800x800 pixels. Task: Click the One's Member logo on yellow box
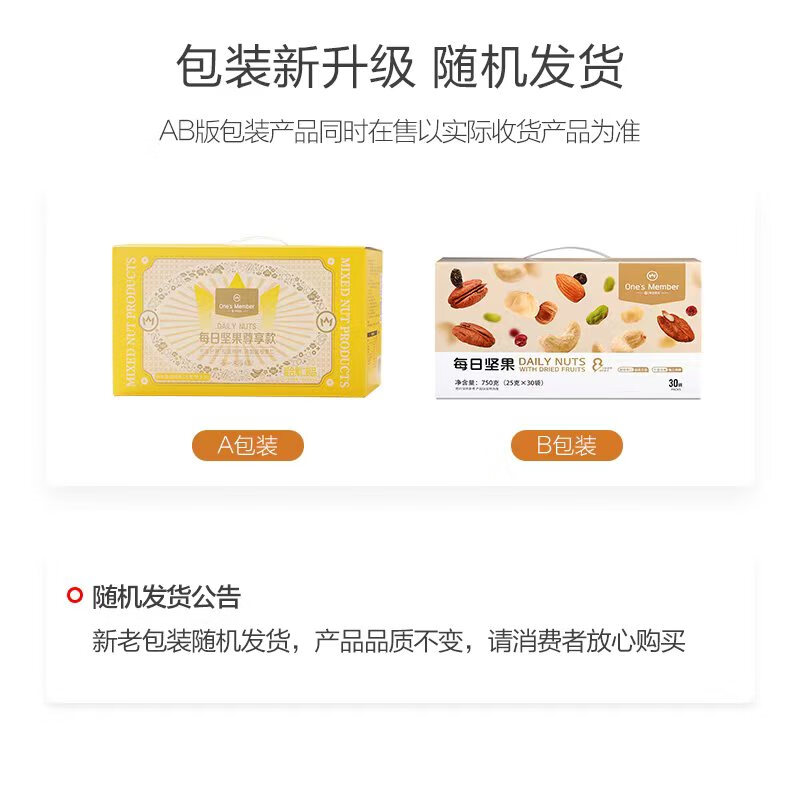[x=236, y=302]
